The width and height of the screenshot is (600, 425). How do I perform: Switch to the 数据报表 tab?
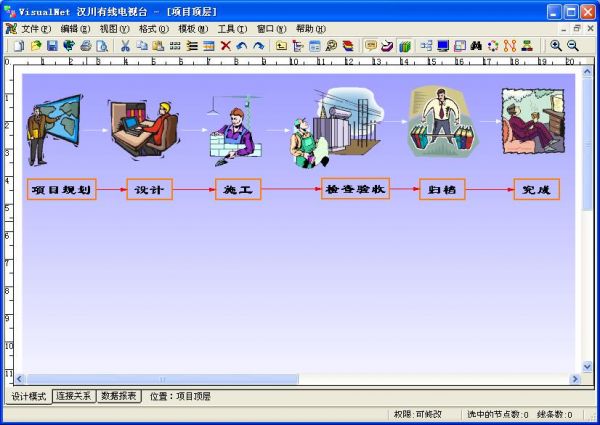119,396
